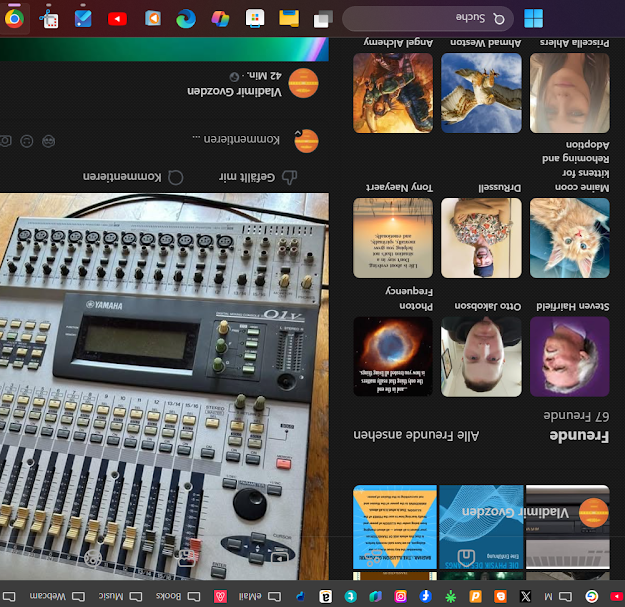Image resolution: width=625 pixels, height=607 pixels.
Task: Open the pink heart bookmark icon
Action: (220, 596)
